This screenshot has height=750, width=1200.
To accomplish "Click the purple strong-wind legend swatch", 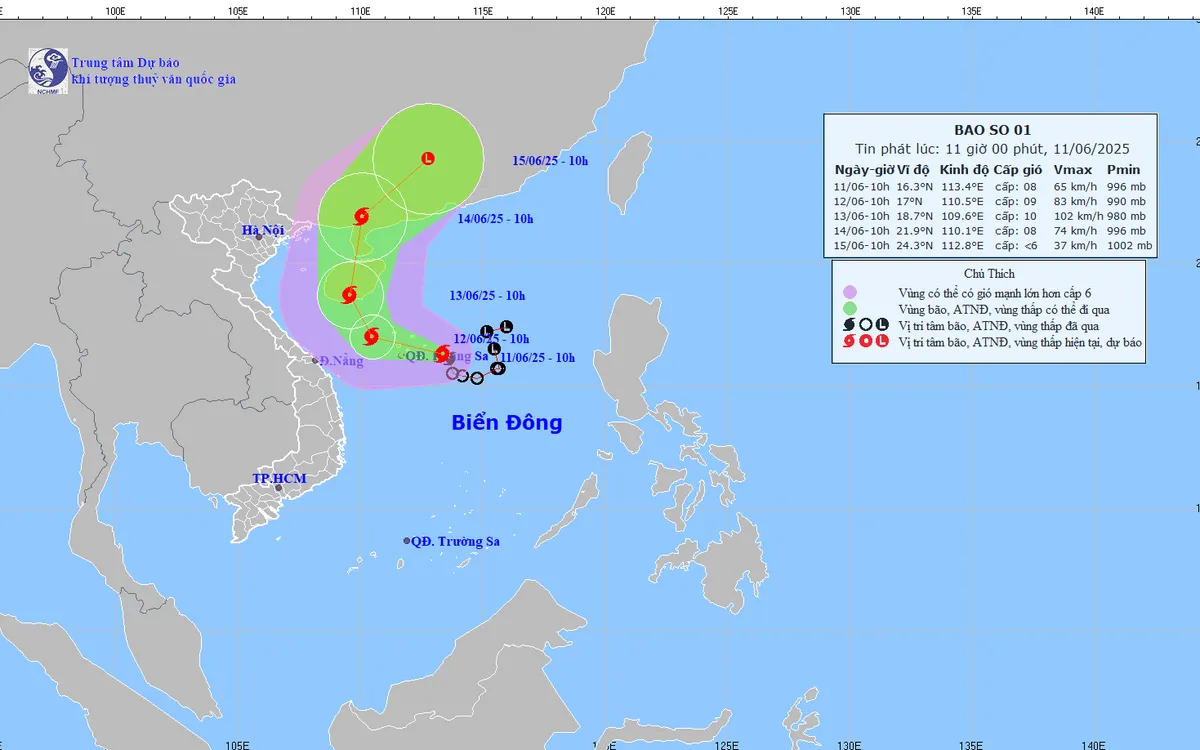I will coord(850,291).
